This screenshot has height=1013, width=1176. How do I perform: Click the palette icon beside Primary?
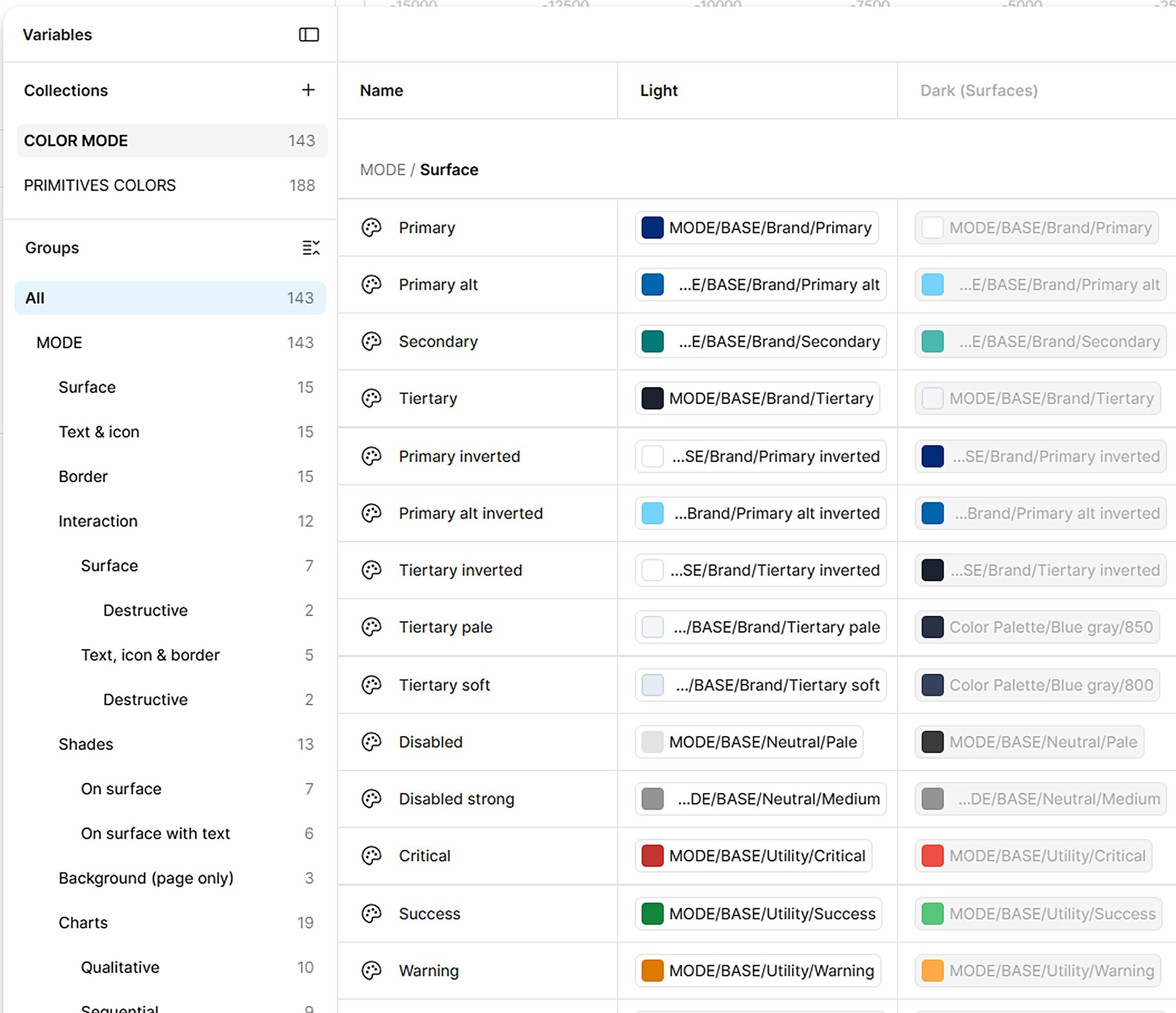tap(372, 228)
